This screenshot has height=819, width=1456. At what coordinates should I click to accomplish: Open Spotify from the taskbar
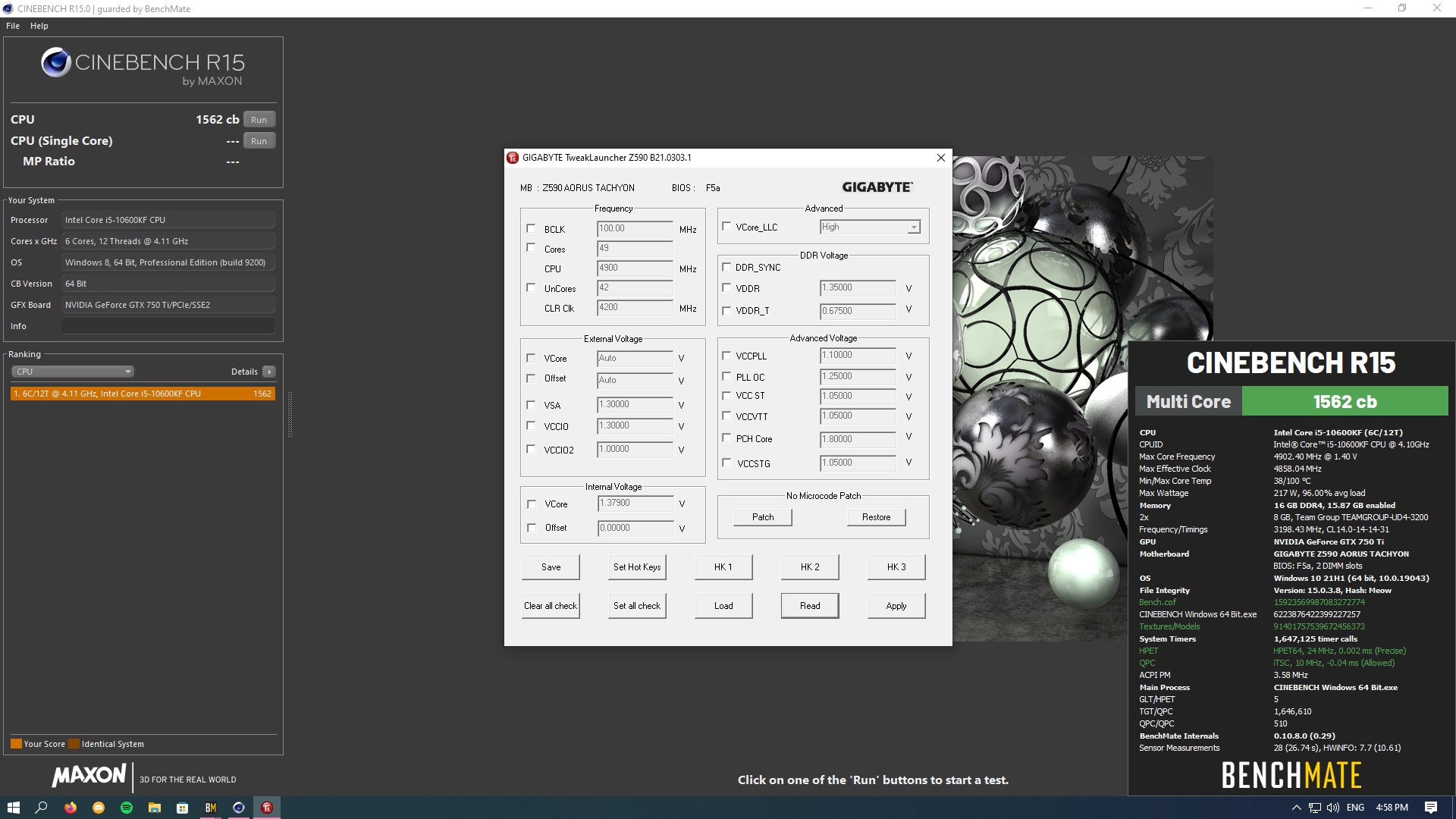pos(127,808)
